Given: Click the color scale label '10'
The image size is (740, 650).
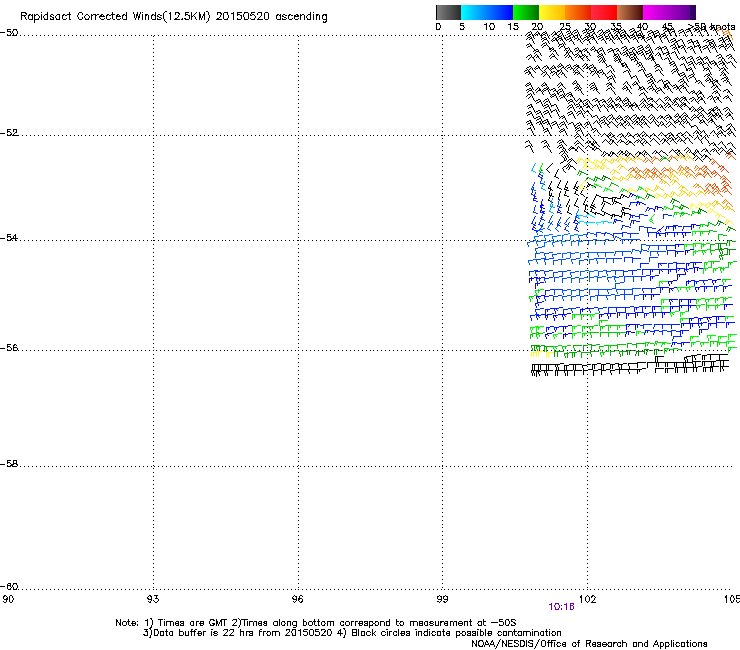Looking at the screenshot, I should [x=489, y=26].
